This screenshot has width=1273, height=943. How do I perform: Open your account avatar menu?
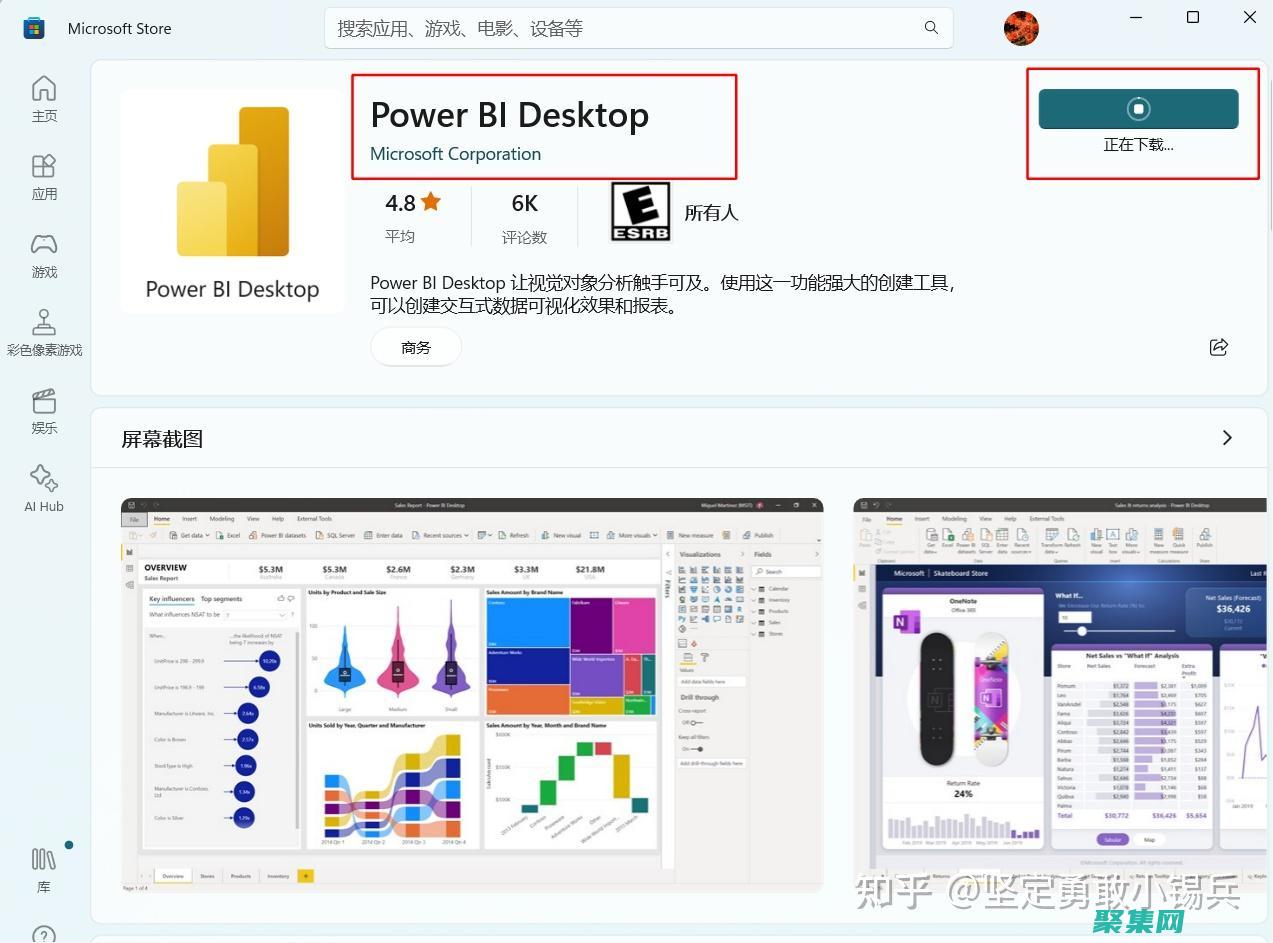[1021, 28]
